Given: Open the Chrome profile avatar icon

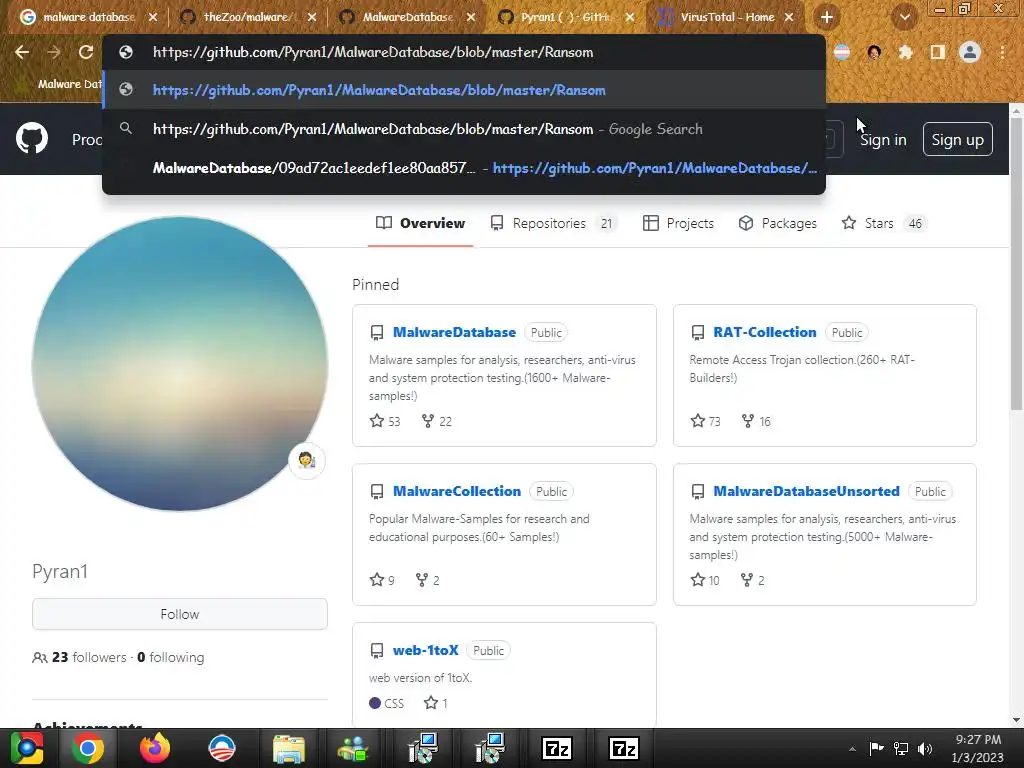Looking at the screenshot, I should point(970,52).
